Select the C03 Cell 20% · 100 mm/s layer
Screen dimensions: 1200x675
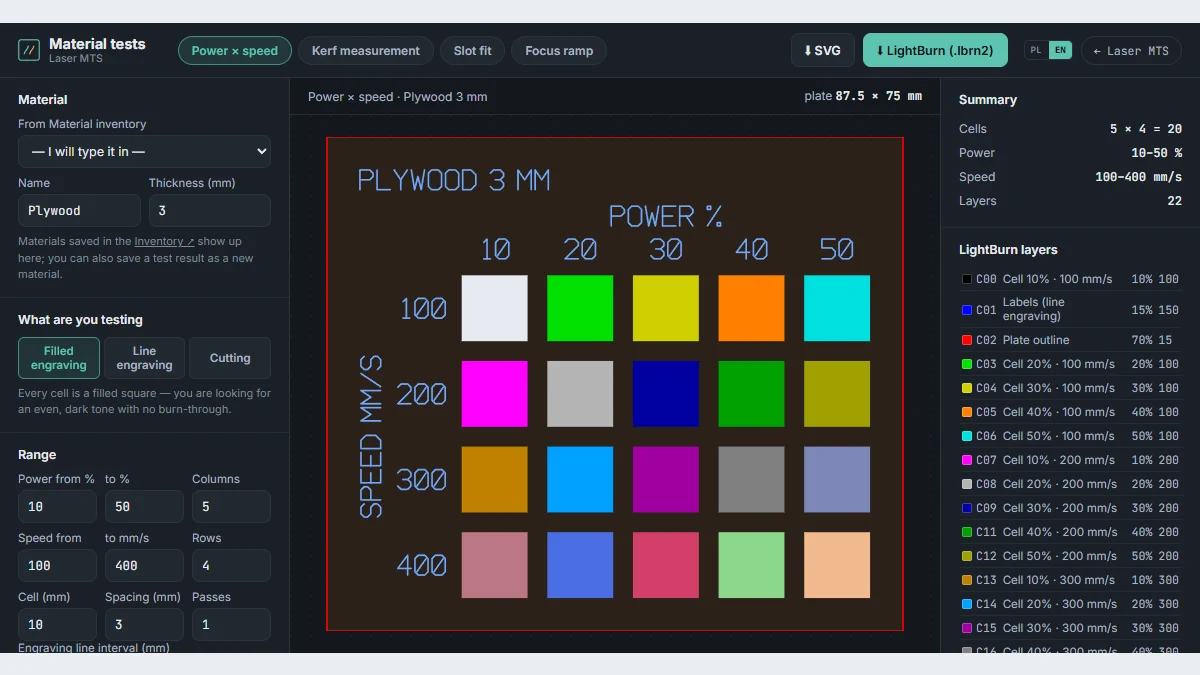1070,364
